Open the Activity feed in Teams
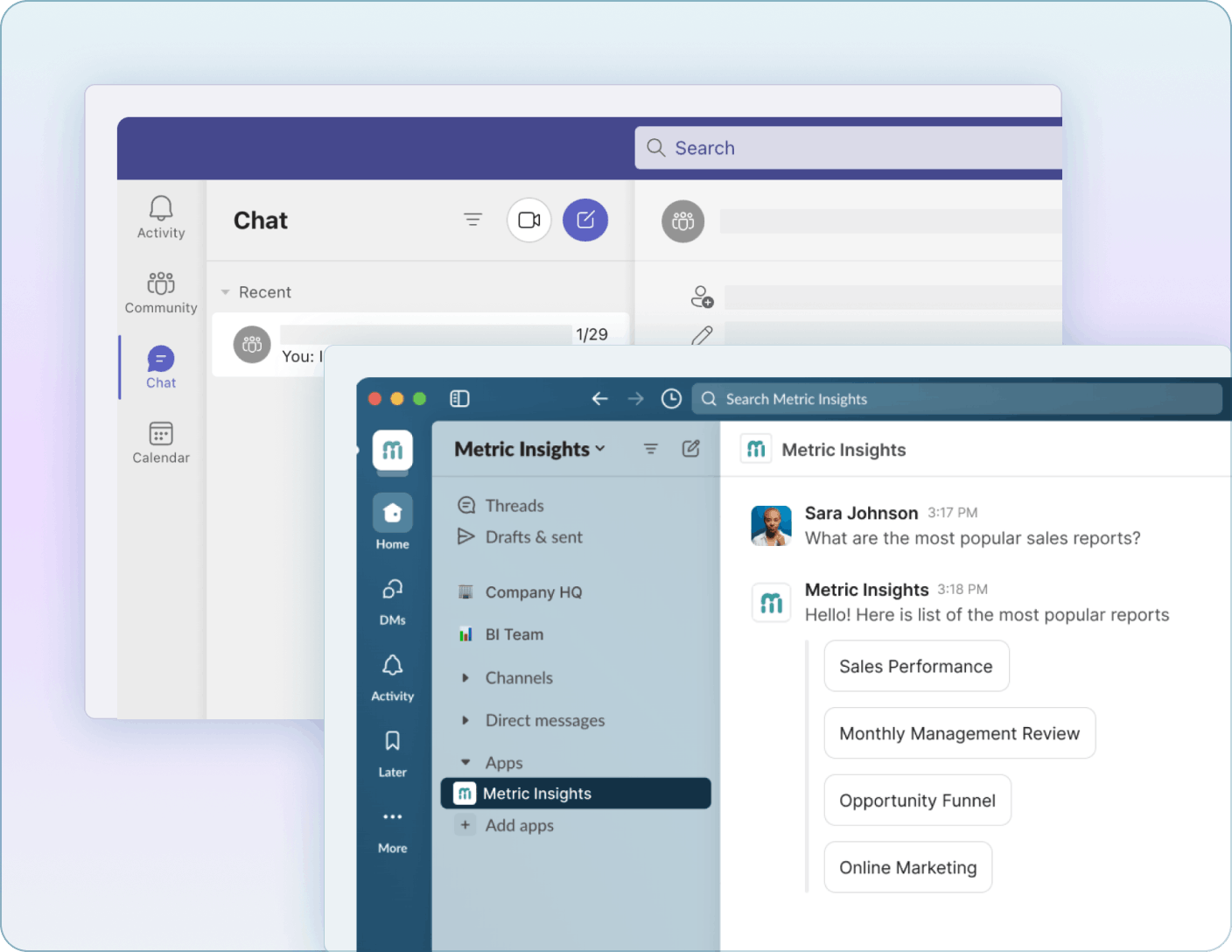This screenshot has height=952, width=1232. 160,217
